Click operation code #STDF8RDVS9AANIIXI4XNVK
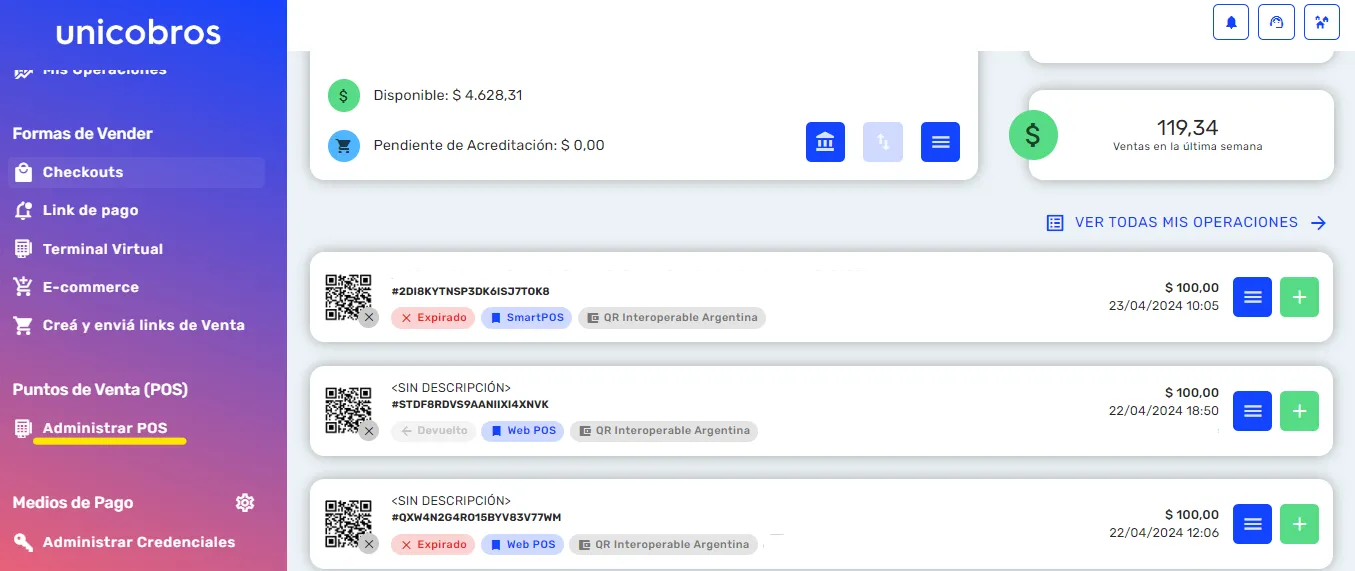 pos(470,405)
